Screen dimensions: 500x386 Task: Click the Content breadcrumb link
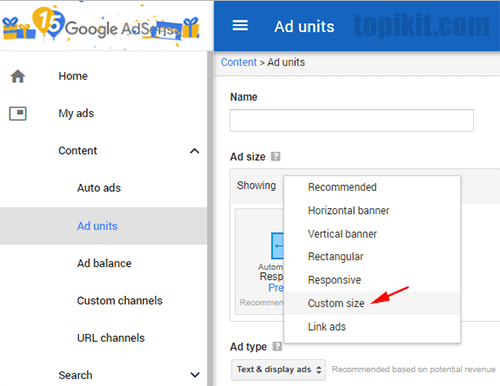pyautogui.click(x=239, y=62)
